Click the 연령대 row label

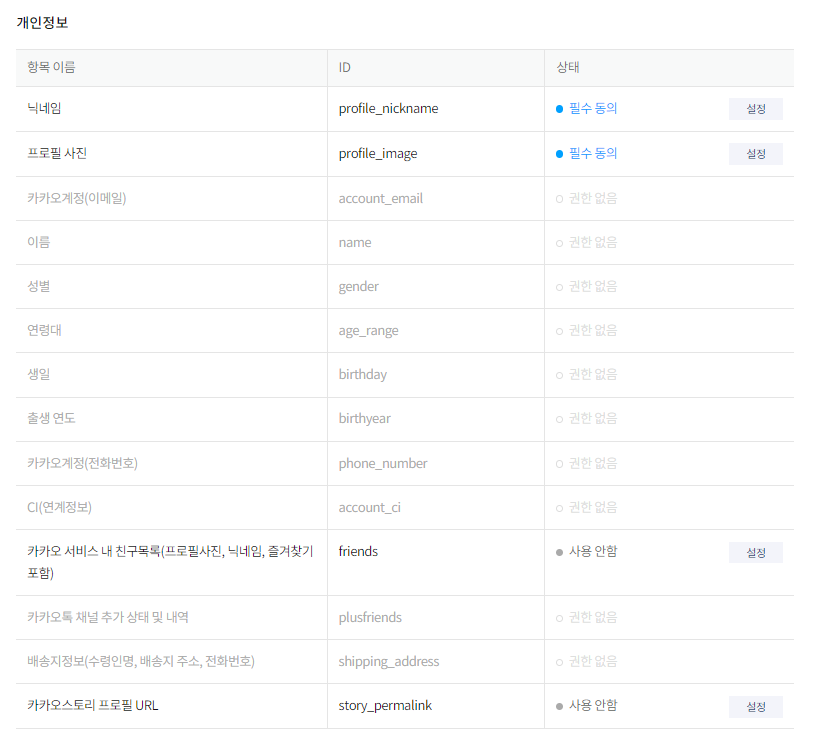44,330
